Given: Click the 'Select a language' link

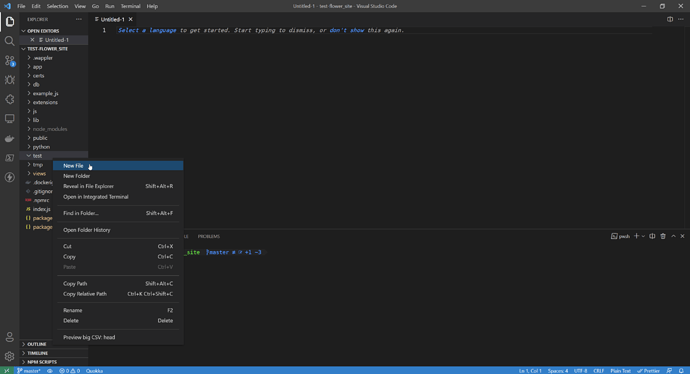Looking at the screenshot, I should [x=147, y=30].
